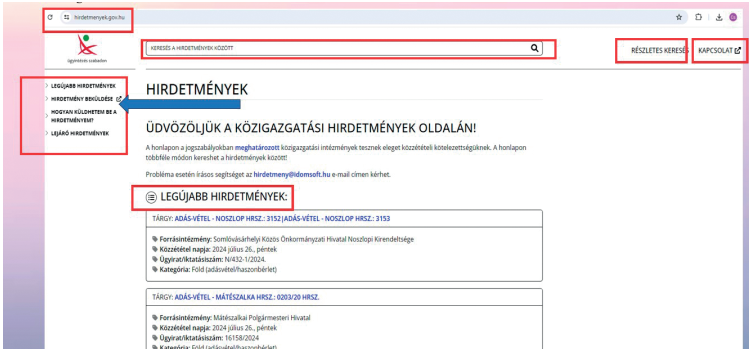This screenshot has height=364, width=753.
Task: Open the purple profile avatar
Action: pos(733,17)
